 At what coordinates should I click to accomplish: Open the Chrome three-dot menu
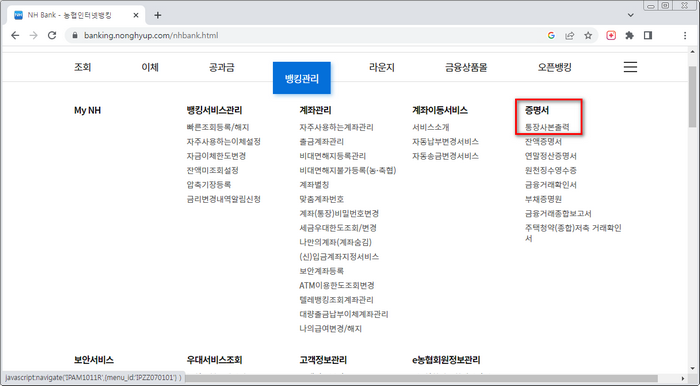[x=685, y=36]
